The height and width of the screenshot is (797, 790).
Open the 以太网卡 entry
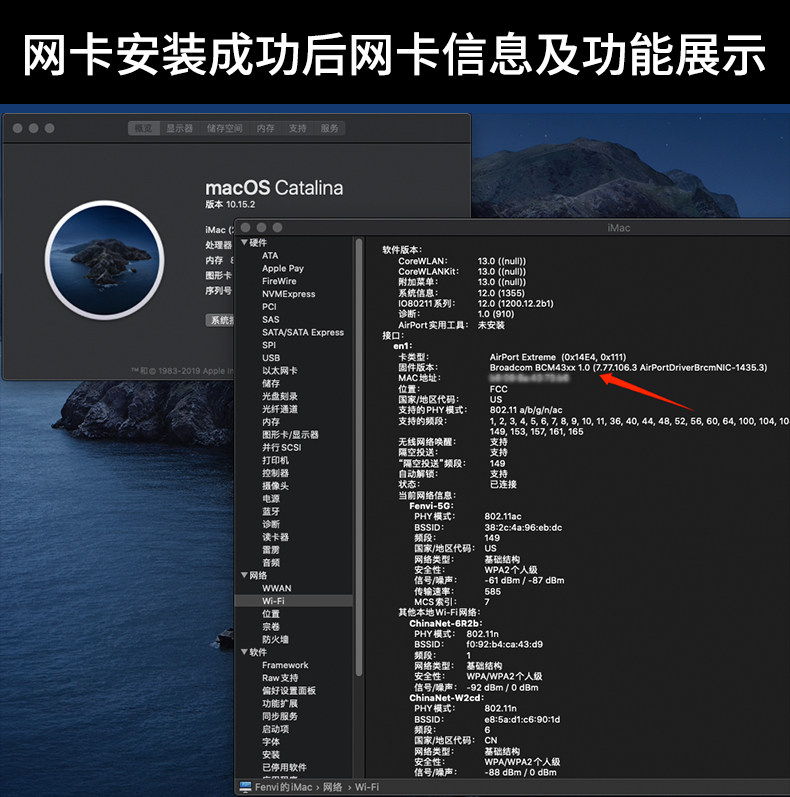click(x=280, y=371)
